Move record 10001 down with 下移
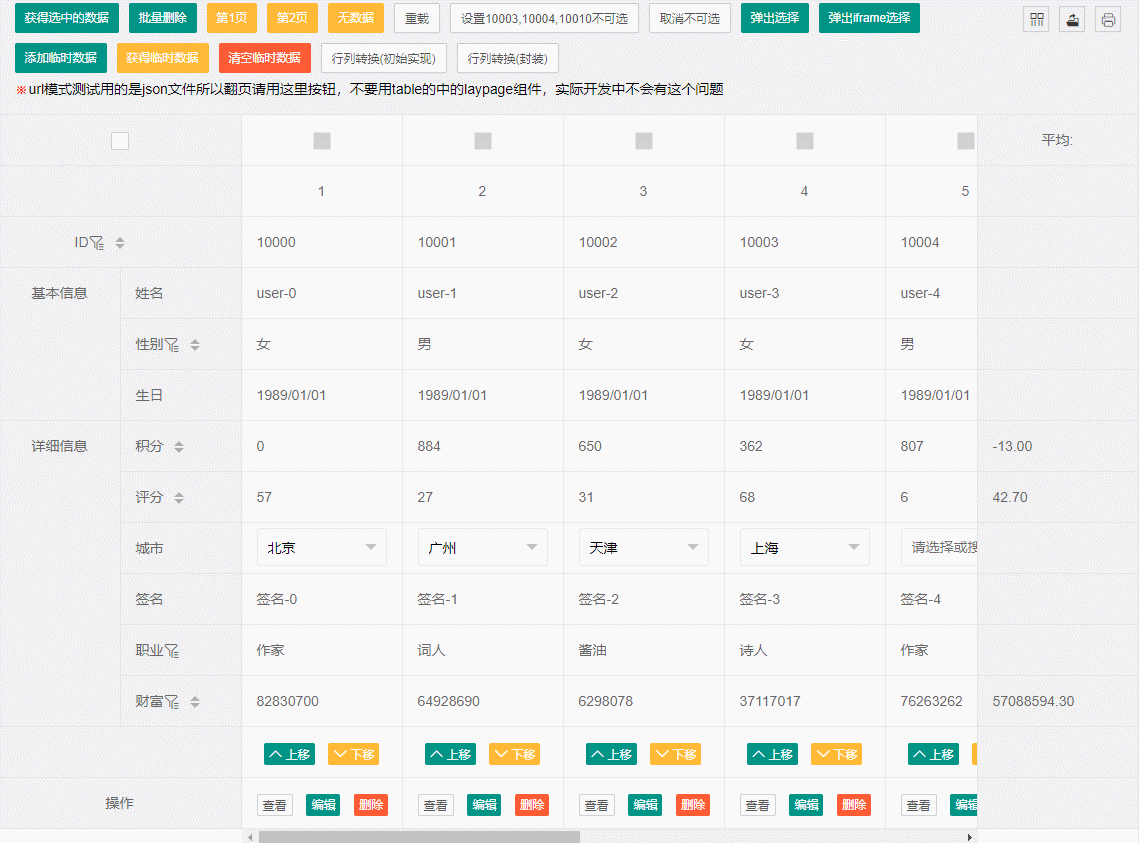Image resolution: width=1139 pixels, height=843 pixels. [515, 754]
